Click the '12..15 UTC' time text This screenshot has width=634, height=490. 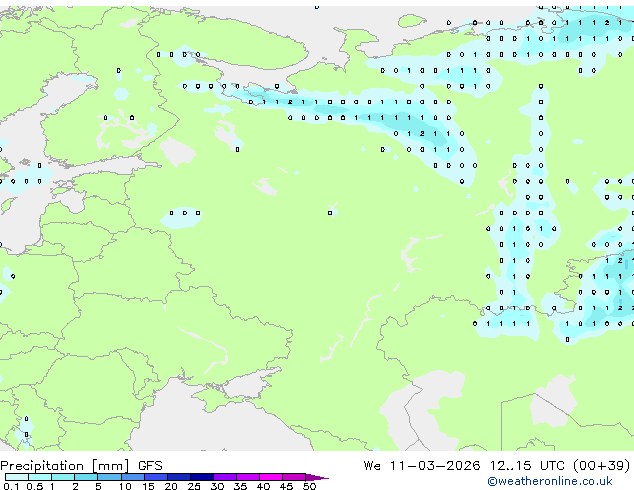pyautogui.click(x=527, y=466)
